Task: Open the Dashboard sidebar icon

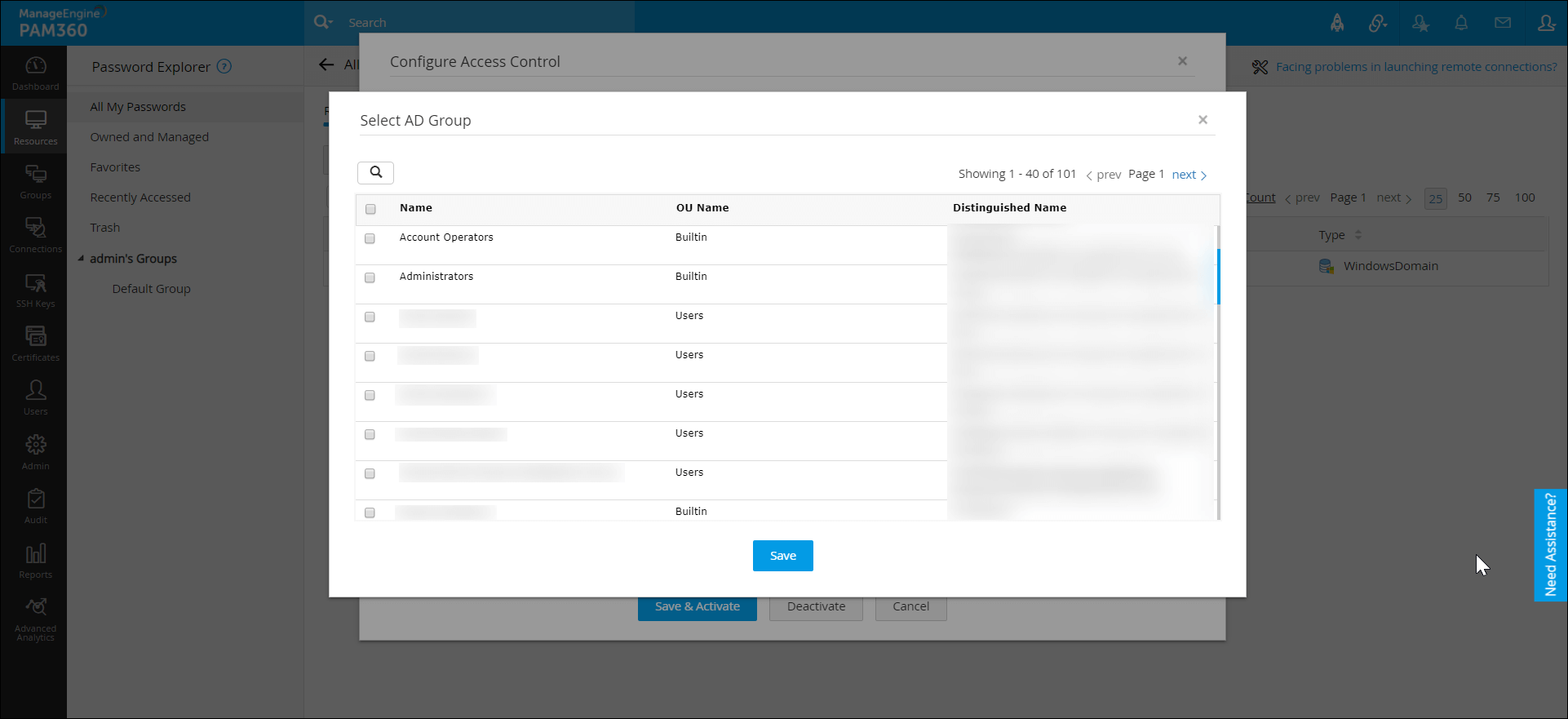Action: point(35,73)
